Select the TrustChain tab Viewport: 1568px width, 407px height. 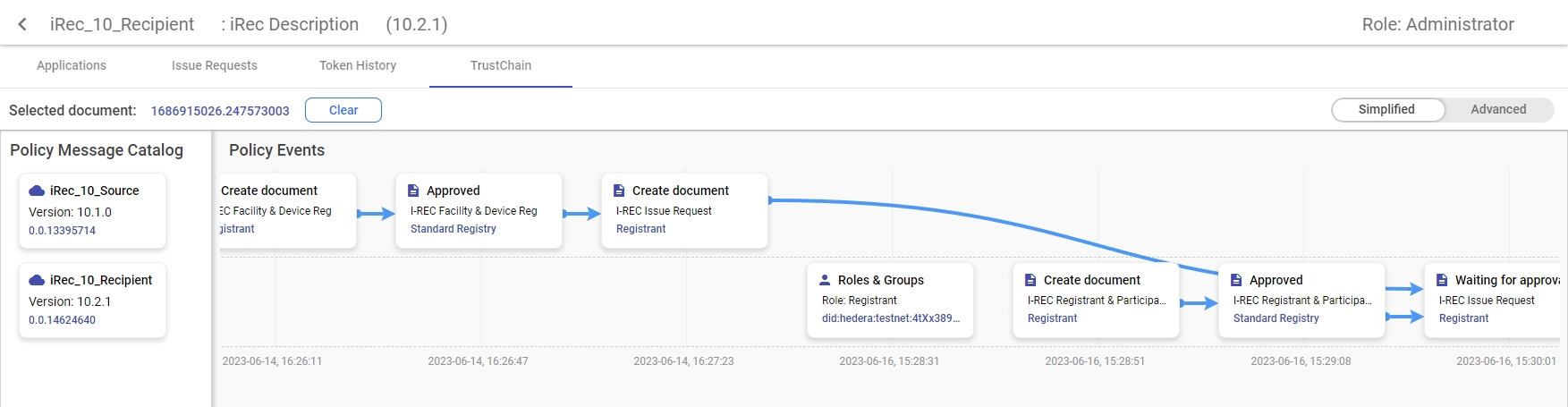[501, 65]
